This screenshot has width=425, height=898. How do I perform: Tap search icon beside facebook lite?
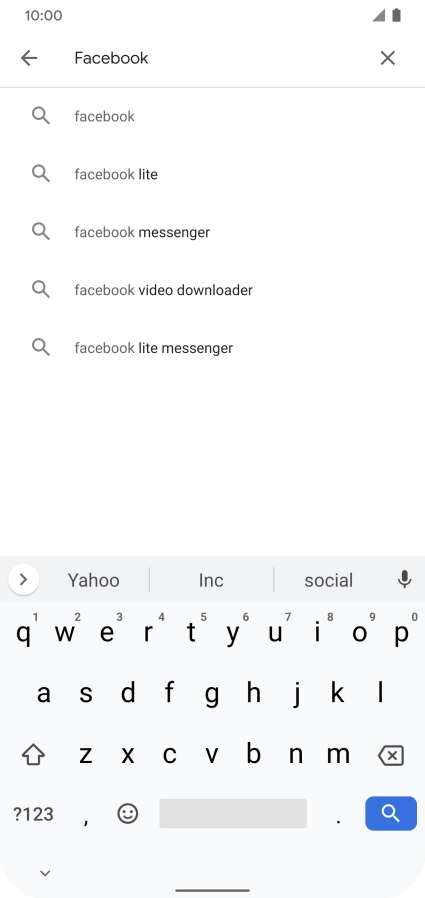click(41, 174)
